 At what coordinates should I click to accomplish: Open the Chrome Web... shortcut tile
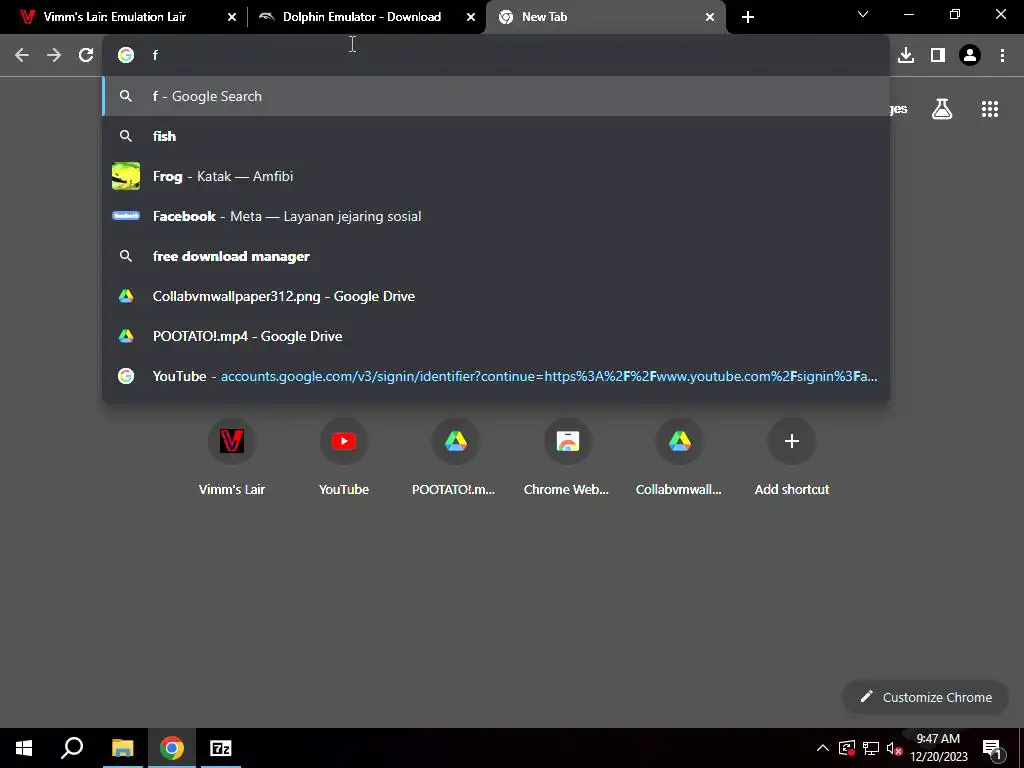coord(568,457)
